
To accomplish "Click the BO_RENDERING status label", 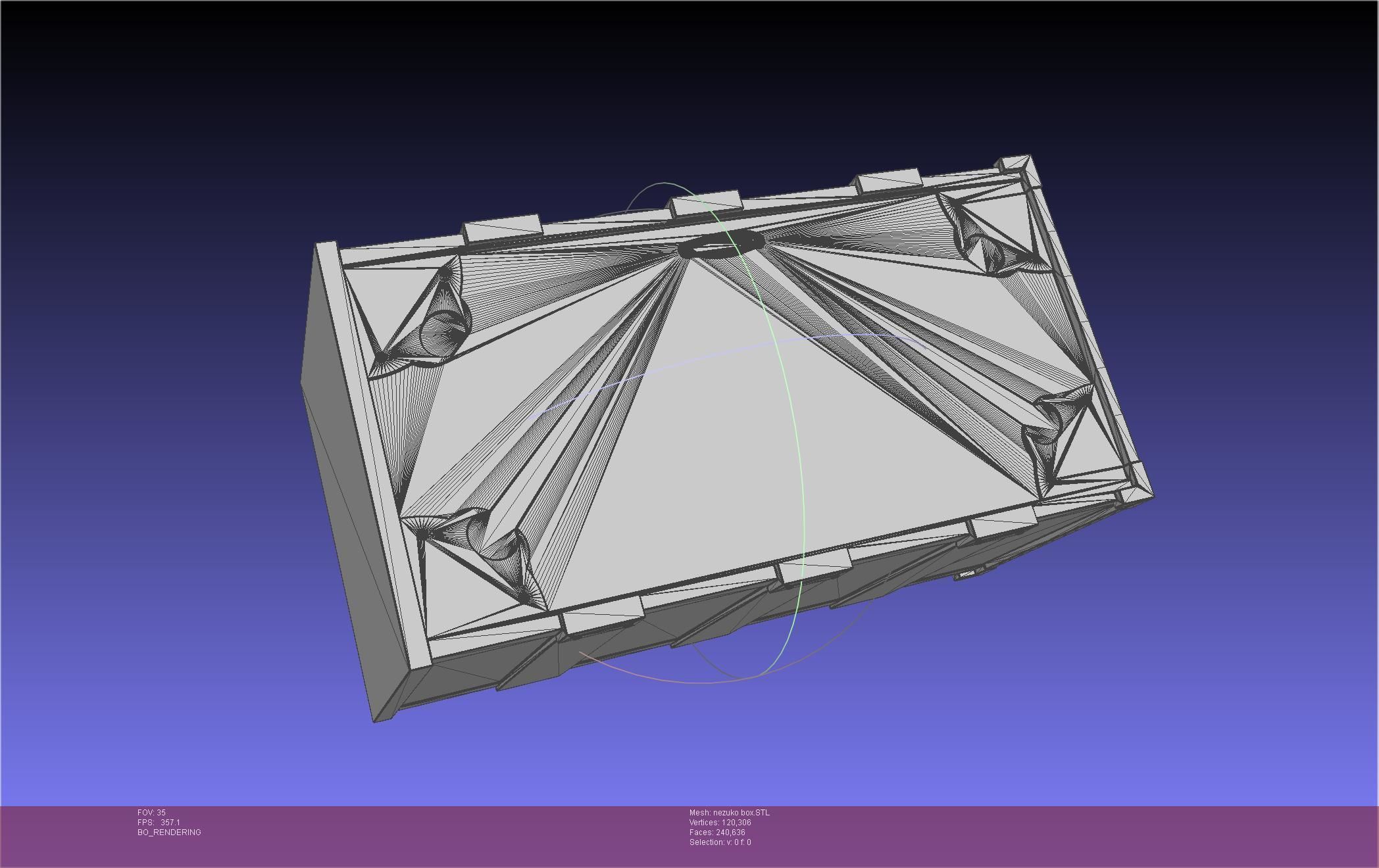I will [x=169, y=832].
